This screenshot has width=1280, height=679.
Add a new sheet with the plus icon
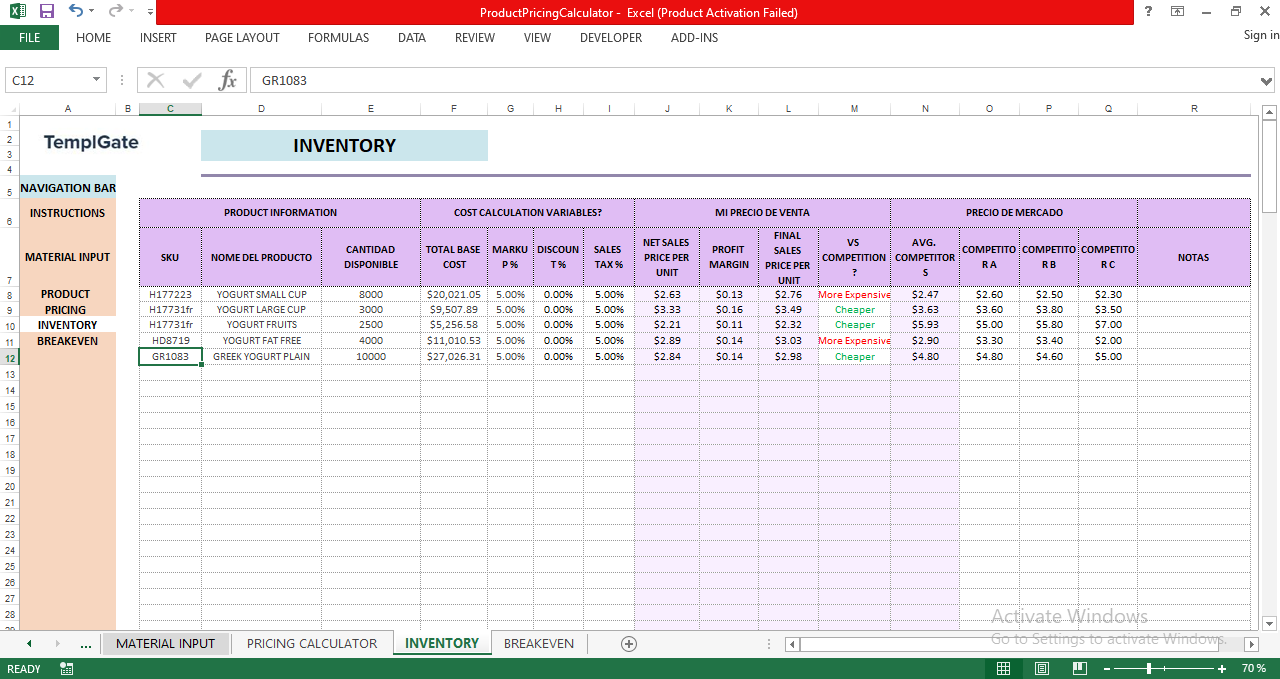tap(629, 644)
